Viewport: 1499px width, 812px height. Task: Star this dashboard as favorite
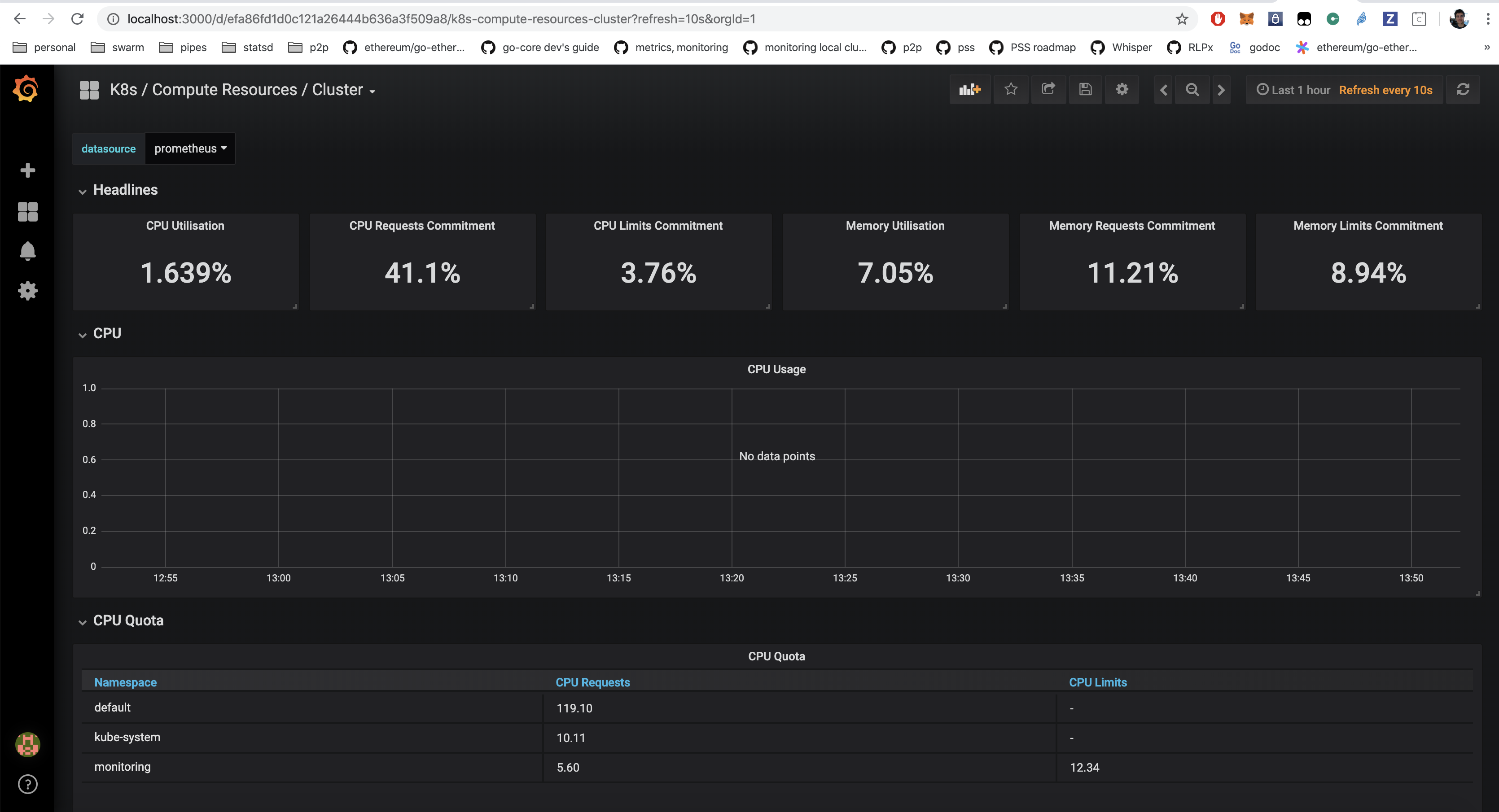(x=1011, y=90)
